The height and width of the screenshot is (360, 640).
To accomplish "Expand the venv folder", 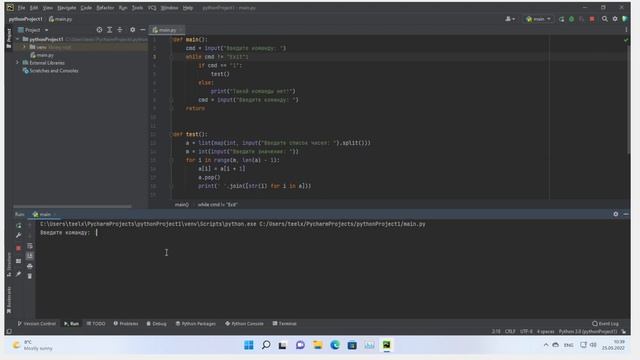I will (x=24, y=47).
